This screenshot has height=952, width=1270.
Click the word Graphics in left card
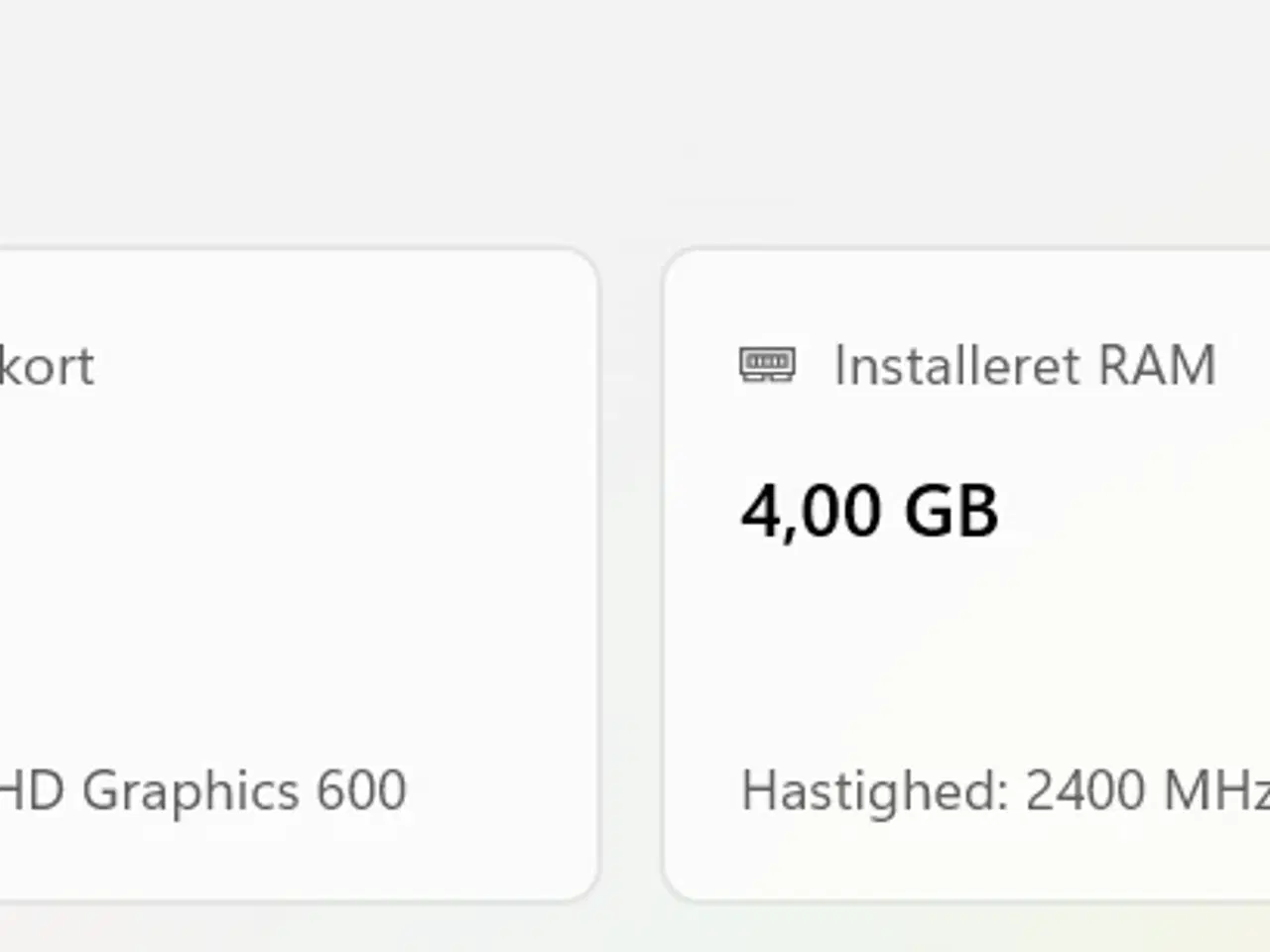190,791
